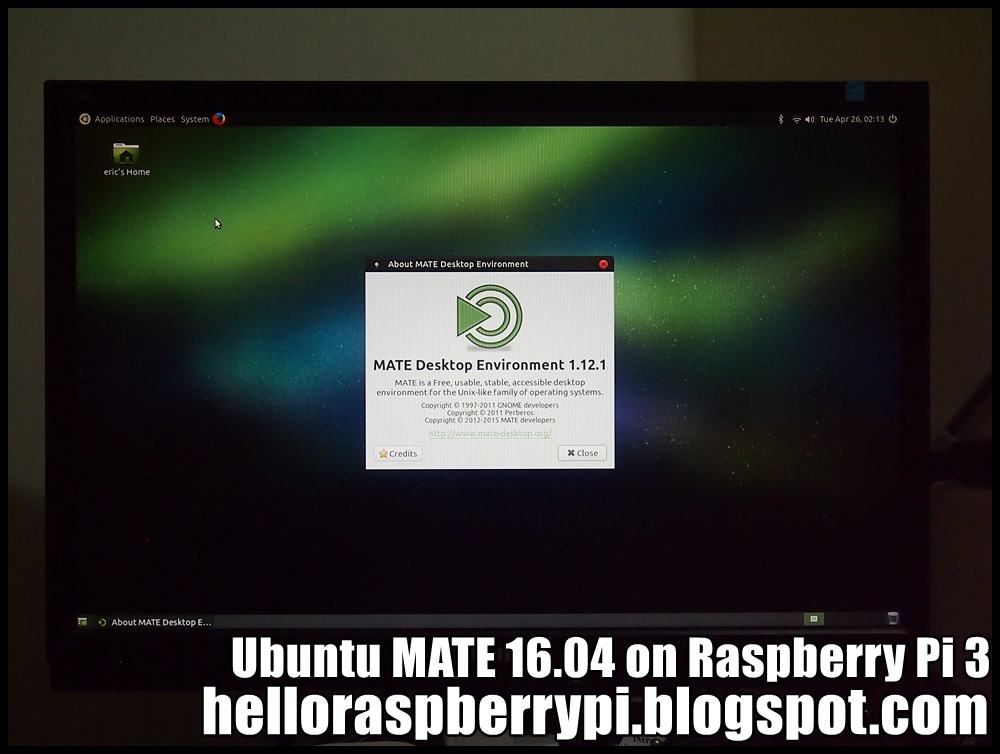Open the Bluetooth indicator
1000x754 pixels.
[x=781, y=119]
